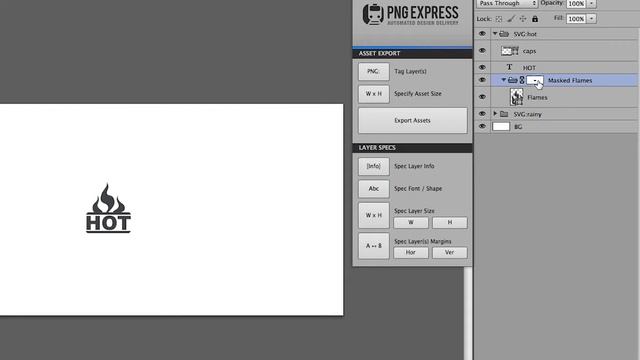Hide the Flames layer
Screen dimensions: 640x360
(482, 97)
